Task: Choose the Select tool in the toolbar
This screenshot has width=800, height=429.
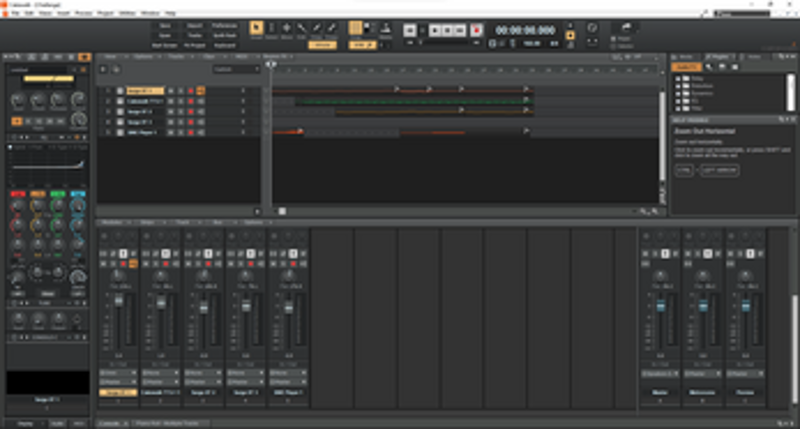Action: point(271,29)
